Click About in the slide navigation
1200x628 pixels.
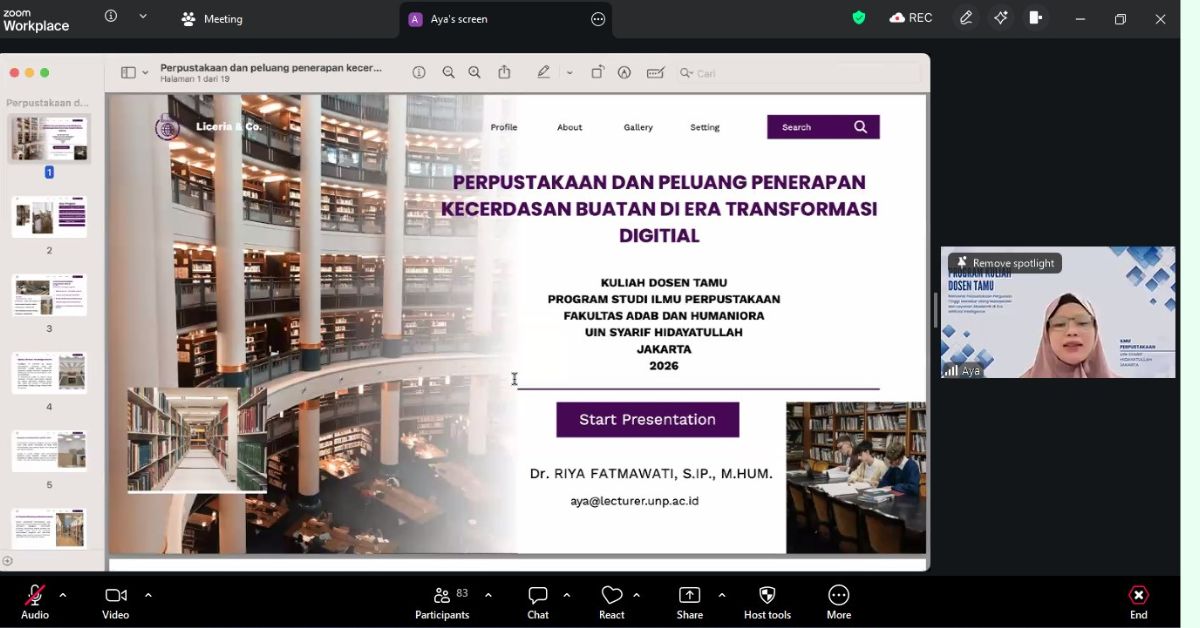(x=570, y=127)
